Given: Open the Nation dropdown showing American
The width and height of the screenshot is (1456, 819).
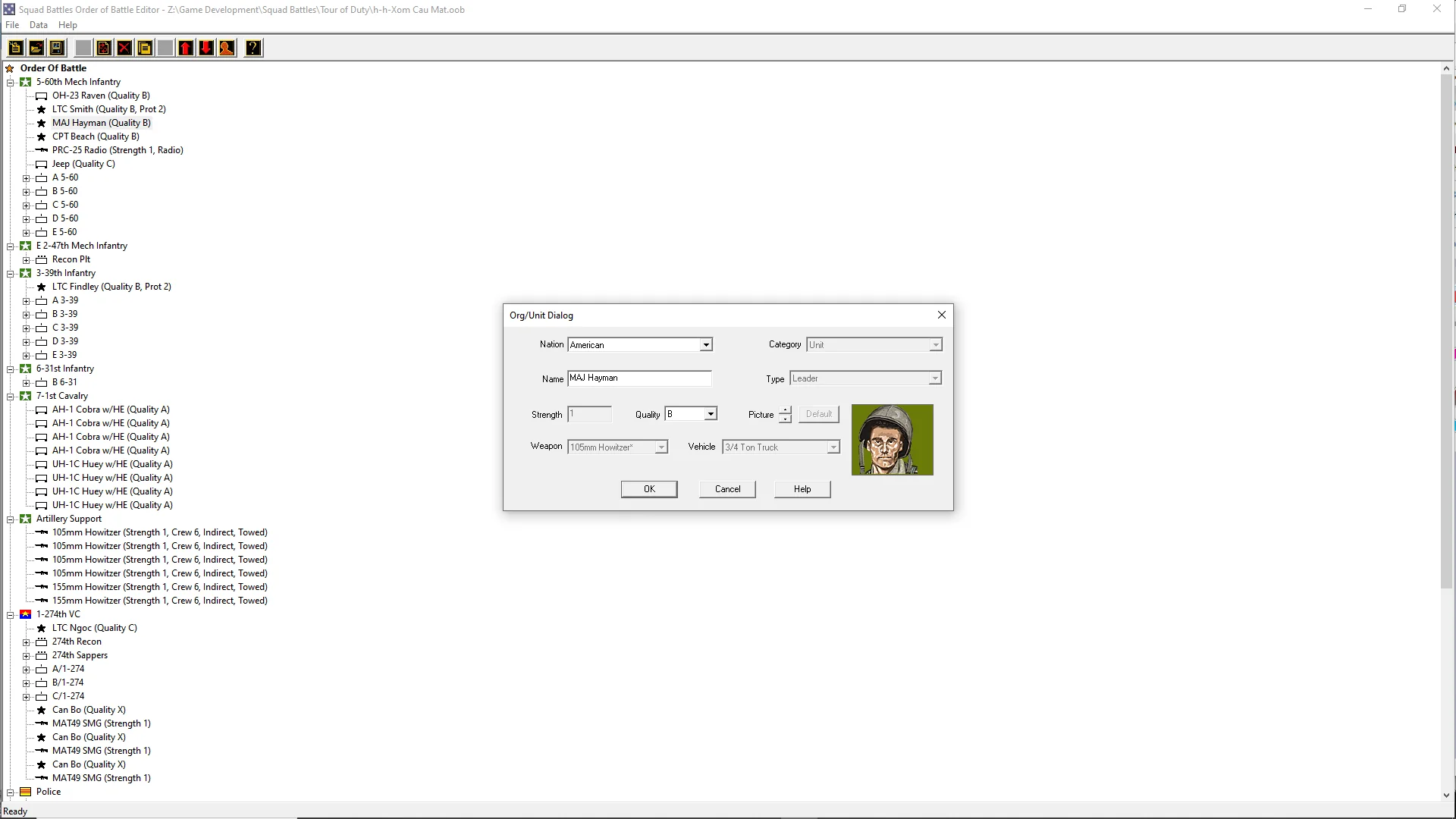Looking at the screenshot, I should coord(706,345).
